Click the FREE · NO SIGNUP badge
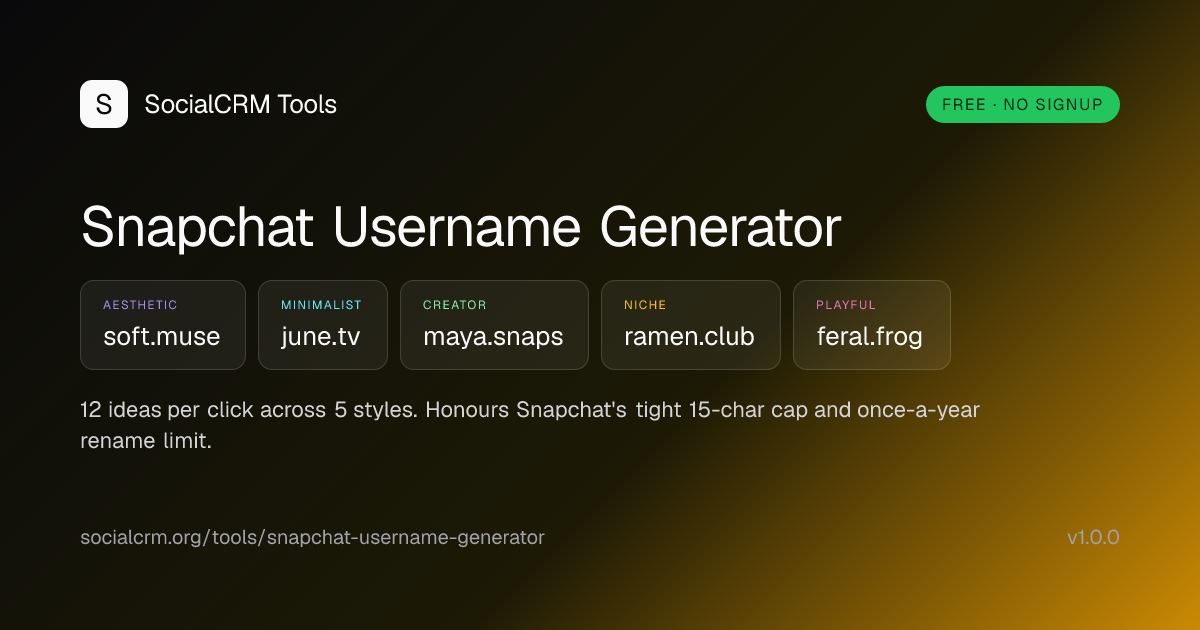This screenshot has width=1200, height=630. (1023, 104)
